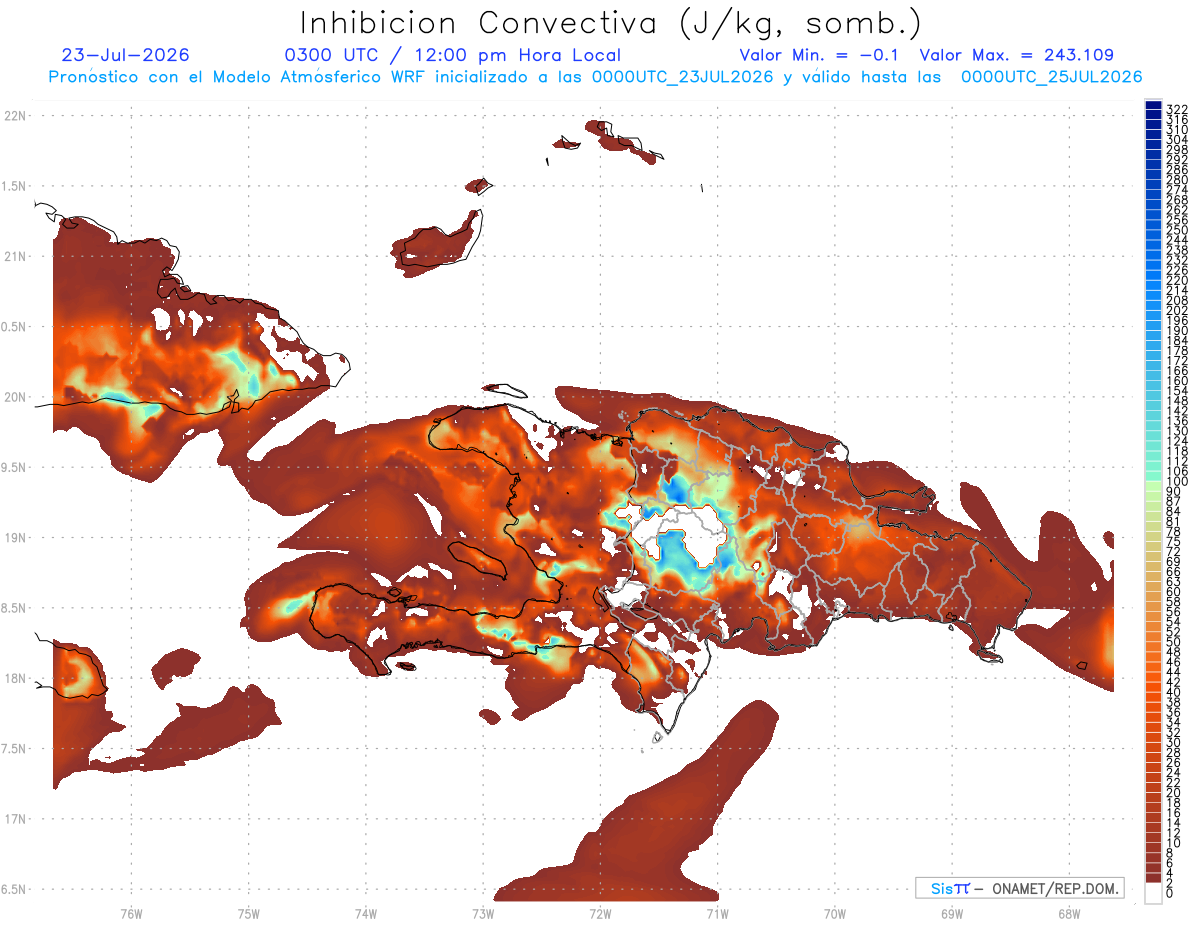The height and width of the screenshot is (927, 1200).
Task: Click the '18N' latitude label
Action: (x=15, y=678)
